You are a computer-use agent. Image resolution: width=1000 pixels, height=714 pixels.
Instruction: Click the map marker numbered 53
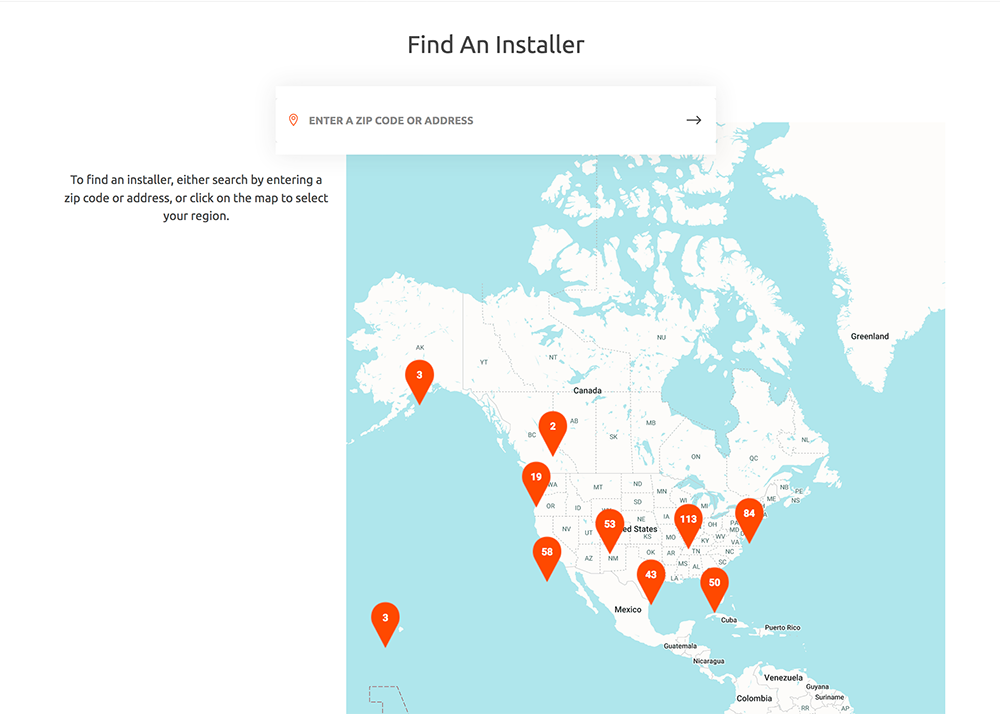click(x=610, y=527)
